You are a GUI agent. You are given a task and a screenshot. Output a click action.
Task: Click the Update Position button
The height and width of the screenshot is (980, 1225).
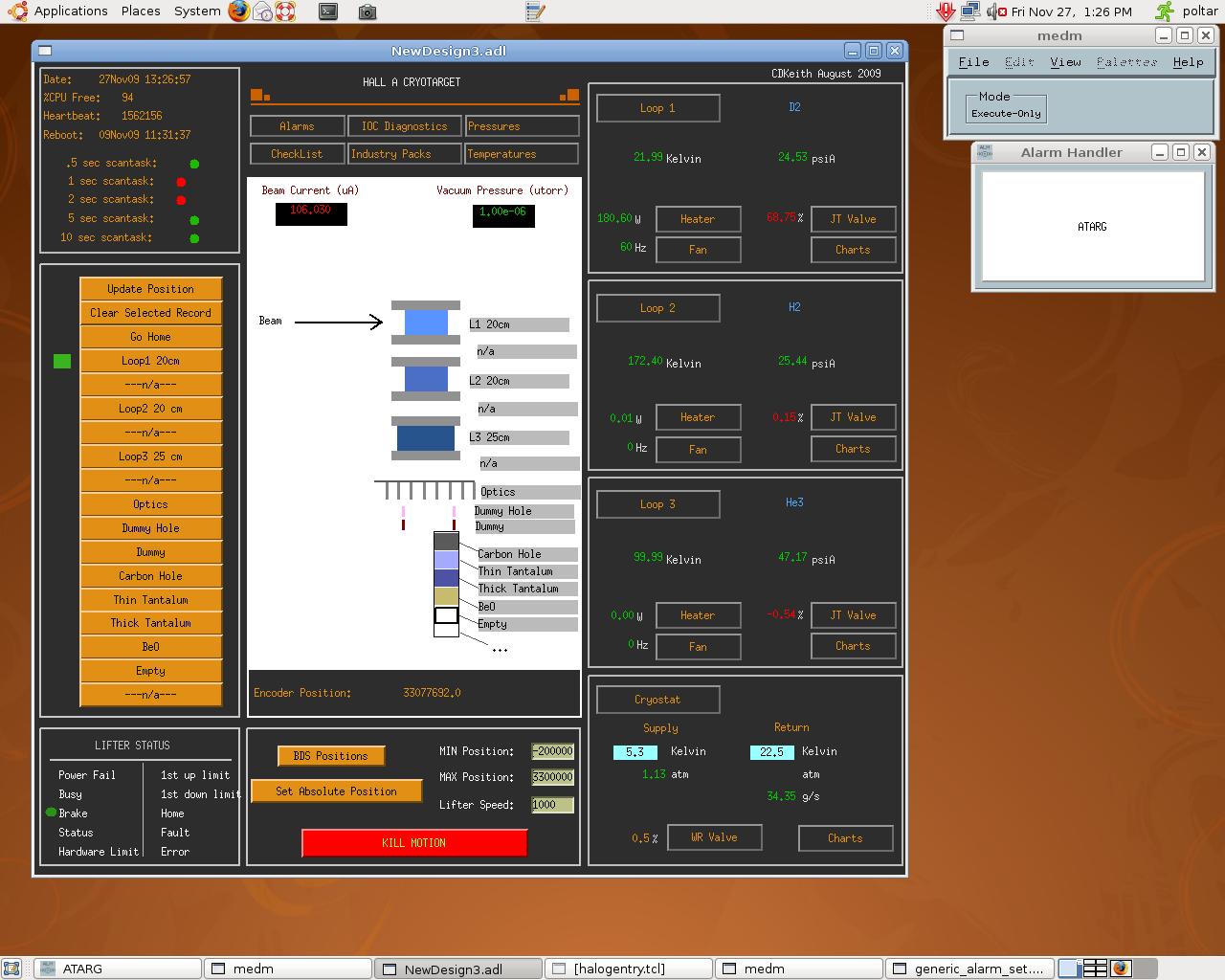click(151, 289)
